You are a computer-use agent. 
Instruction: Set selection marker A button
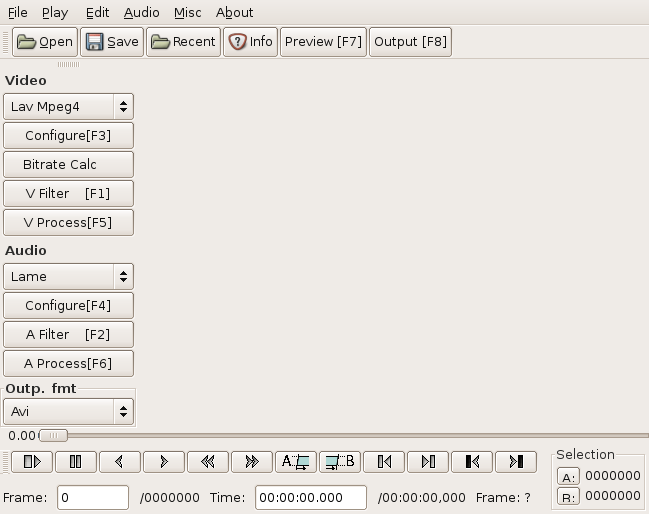click(296, 461)
